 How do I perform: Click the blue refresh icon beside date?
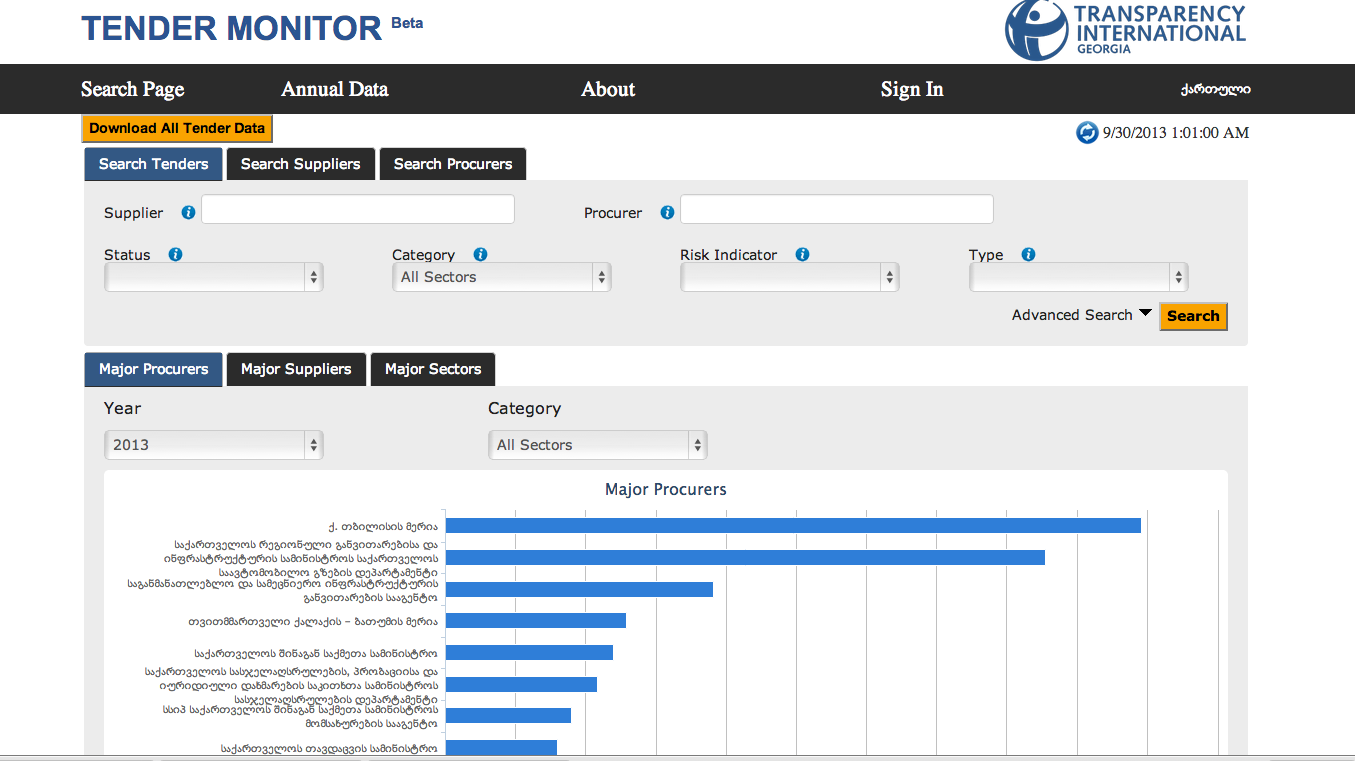(x=1087, y=132)
